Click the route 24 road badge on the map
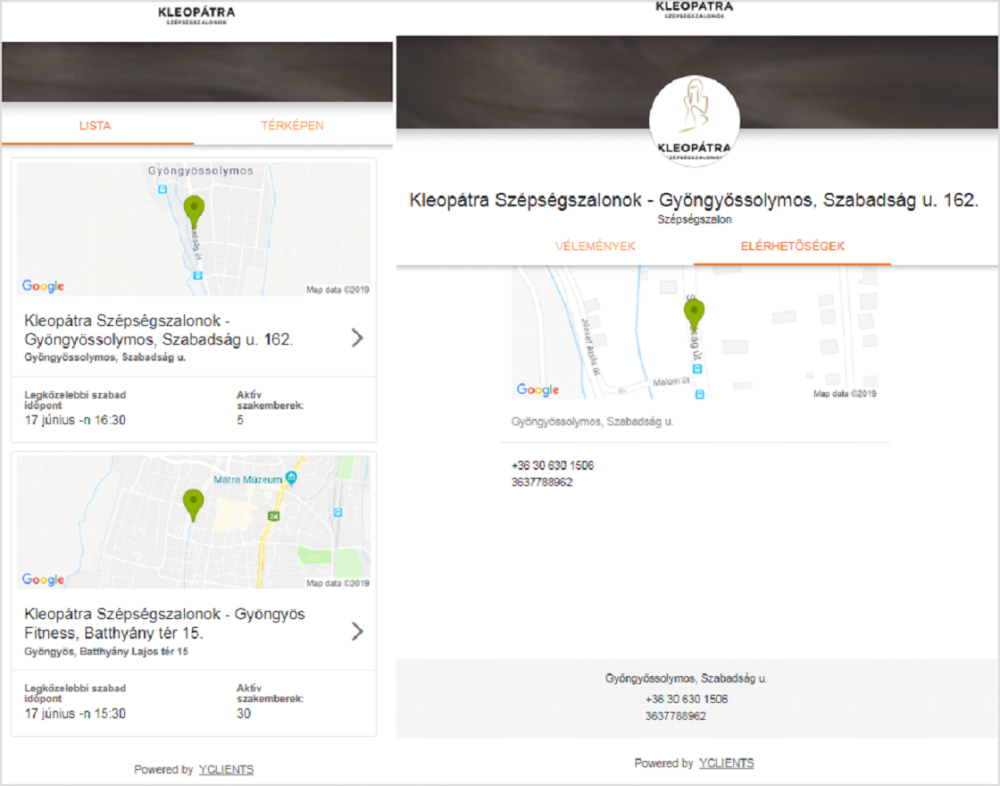The height and width of the screenshot is (786, 1000). [274, 515]
